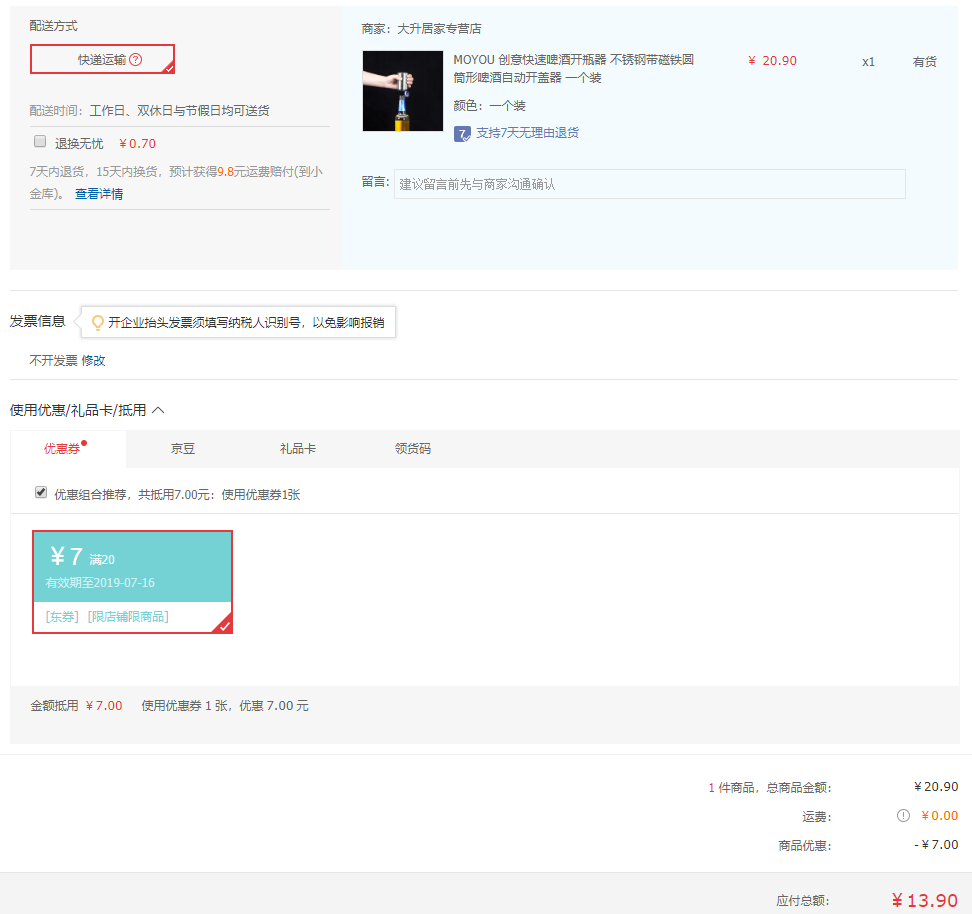
Task: Click 修改 to edit invoice info
Action: click(x=94, y=361)
